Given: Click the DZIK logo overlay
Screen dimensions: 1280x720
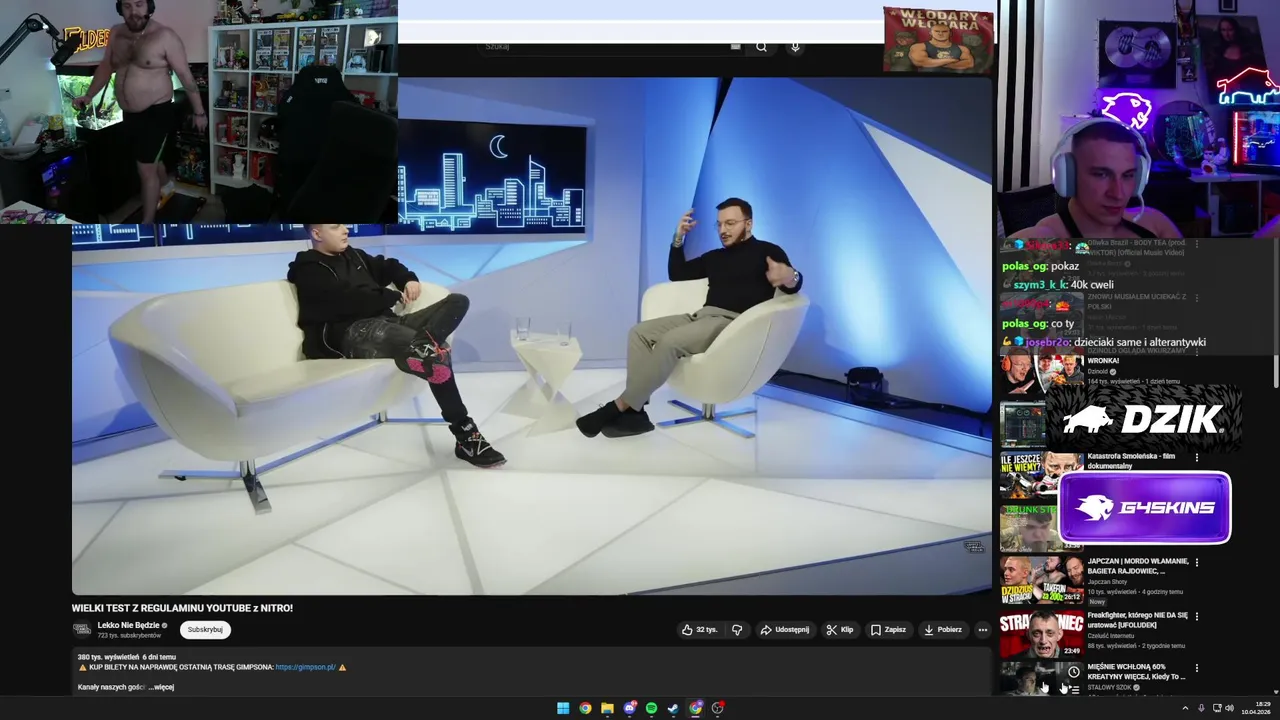Looking at the screenshot, I should 1143,420.
